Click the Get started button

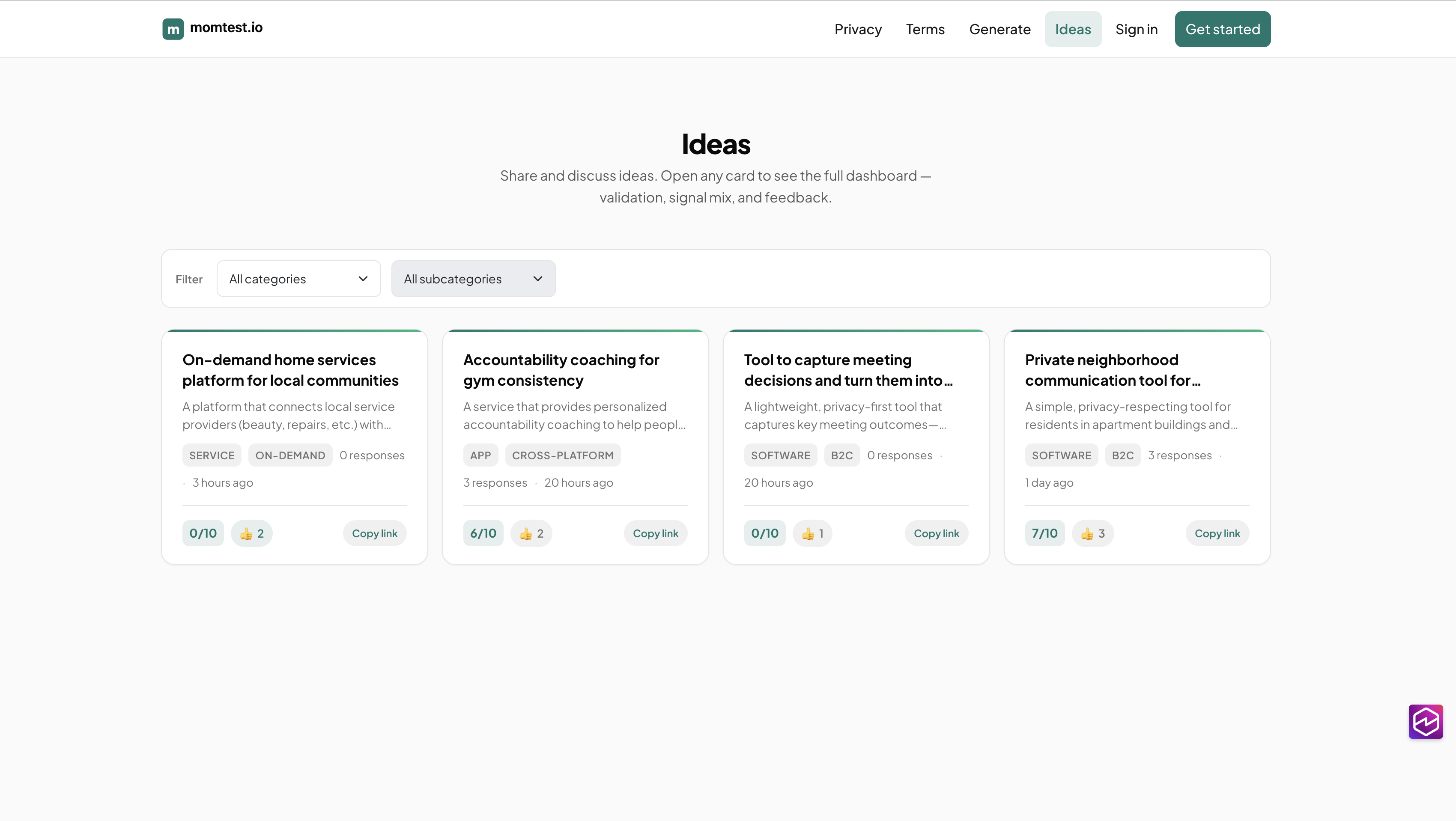tap(1222, 29)
